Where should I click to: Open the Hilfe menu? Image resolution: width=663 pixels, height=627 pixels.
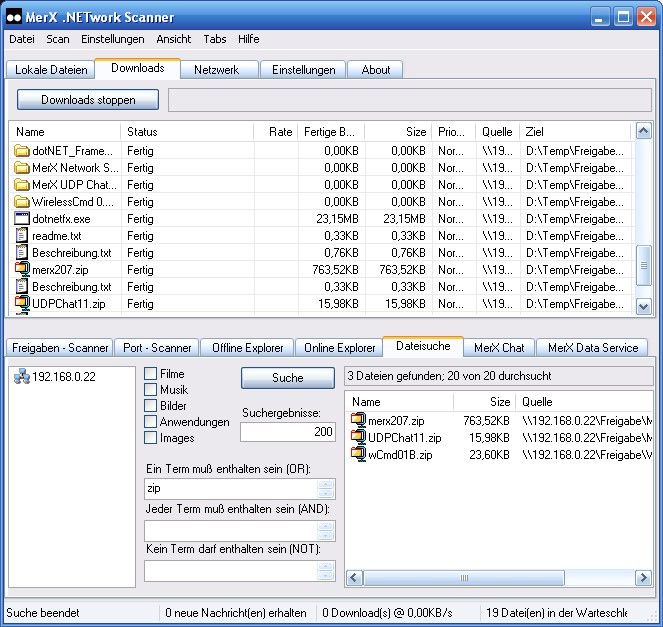(x=249, y=39)
